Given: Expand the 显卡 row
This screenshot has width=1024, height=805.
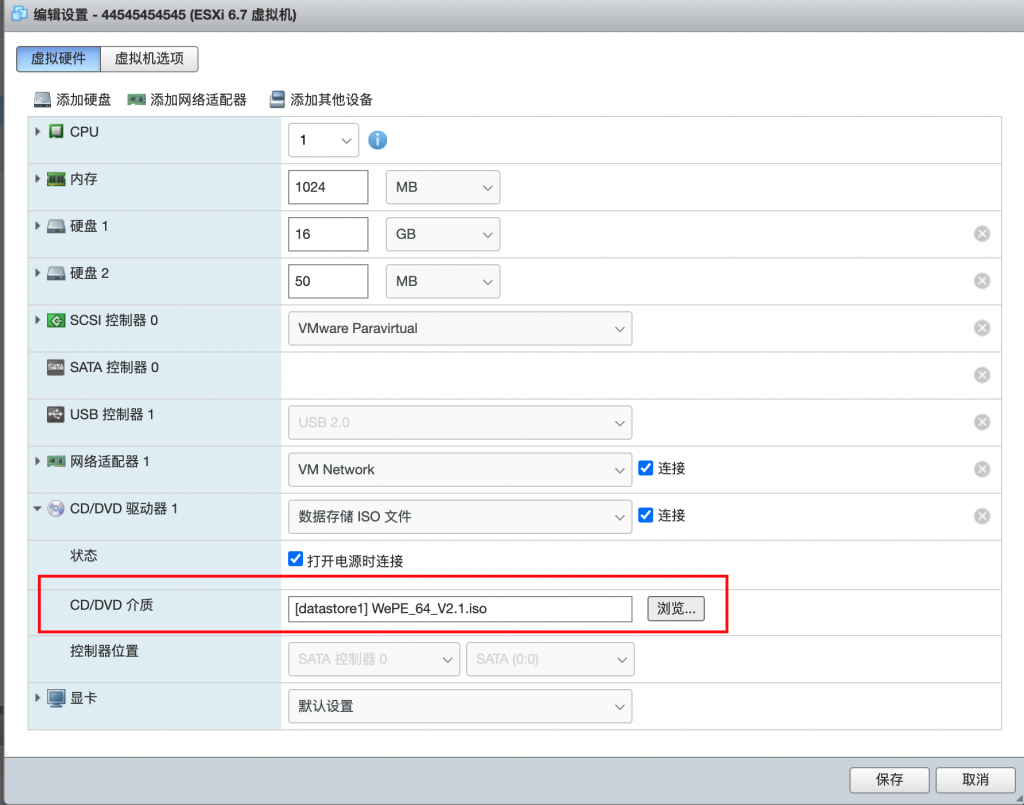Looking at the screenshot, I should (x=37, y=698).
